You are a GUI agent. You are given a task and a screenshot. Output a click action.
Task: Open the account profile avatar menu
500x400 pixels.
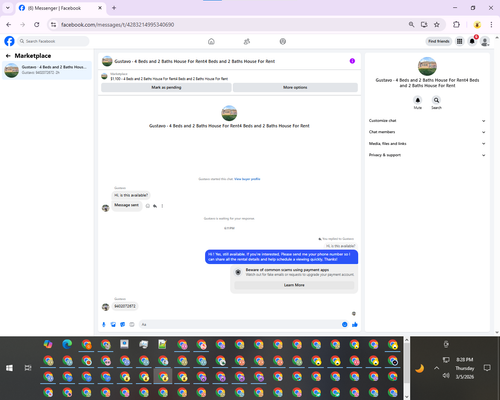pyautogui.click(x=485, y=41)
